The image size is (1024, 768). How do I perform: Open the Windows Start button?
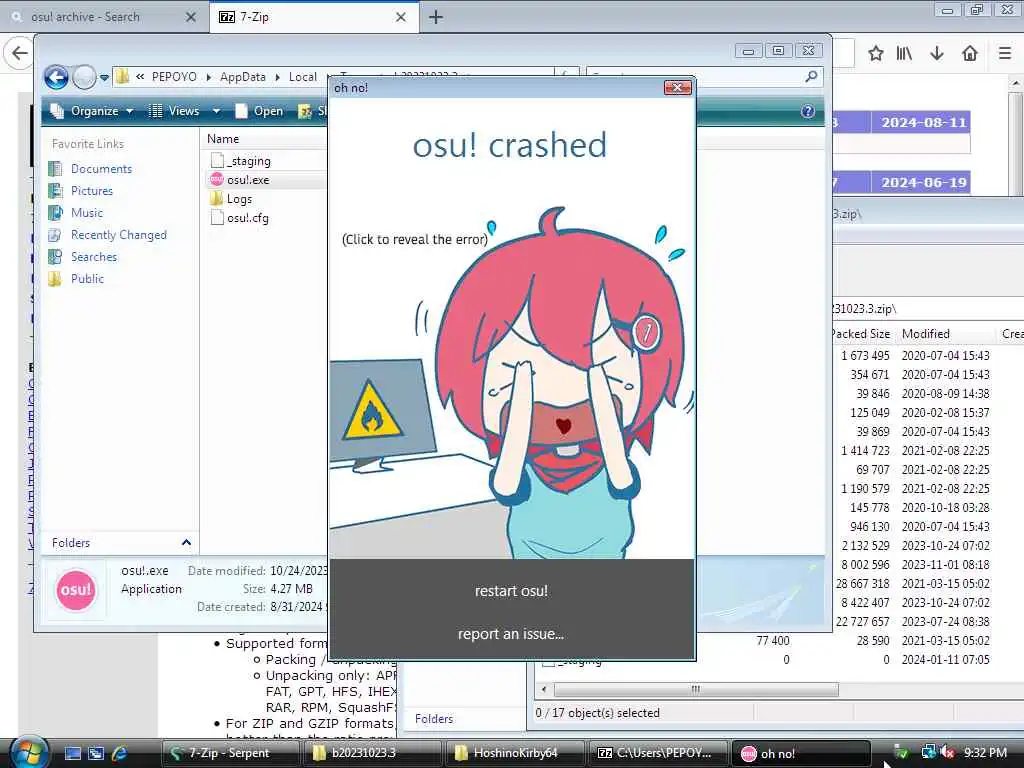(27, 753)
